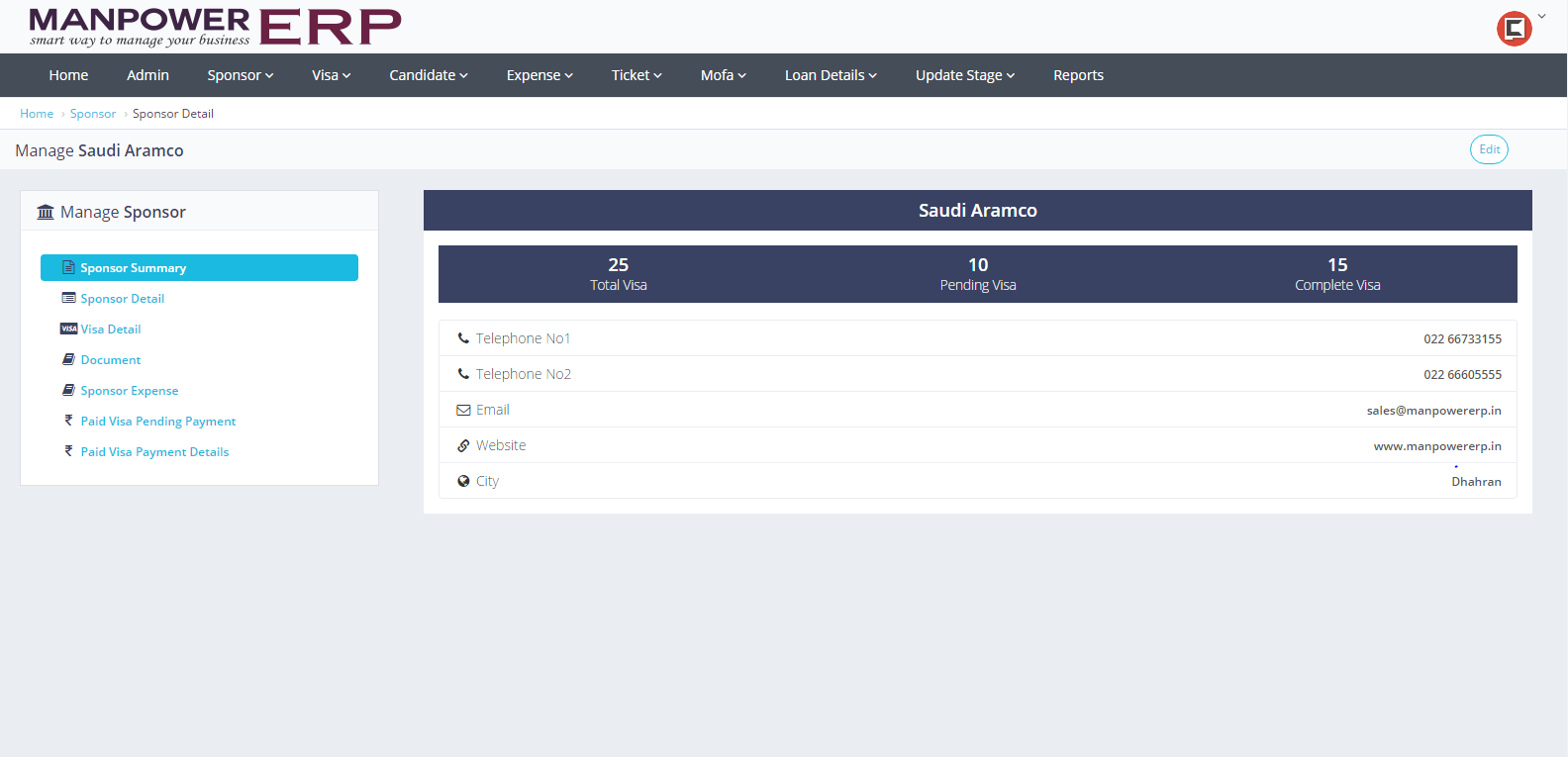
Task: Click the Manage Saudi Aramco page title
Action: coord(99,150)
